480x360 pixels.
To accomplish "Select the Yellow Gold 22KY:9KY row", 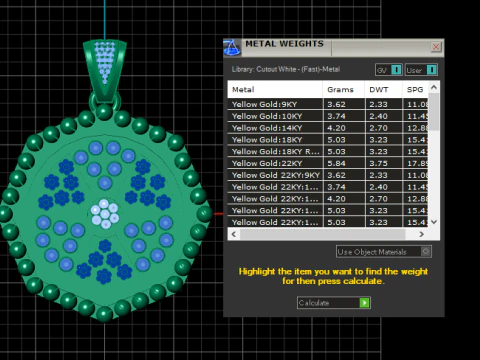I will 328,175.
